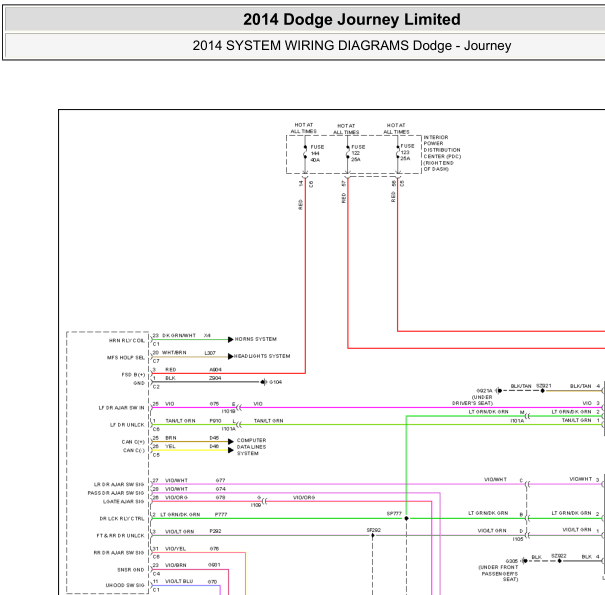Click the D65 circuit code on BRN wire
The image size is (605, 595).
[214, 438]
